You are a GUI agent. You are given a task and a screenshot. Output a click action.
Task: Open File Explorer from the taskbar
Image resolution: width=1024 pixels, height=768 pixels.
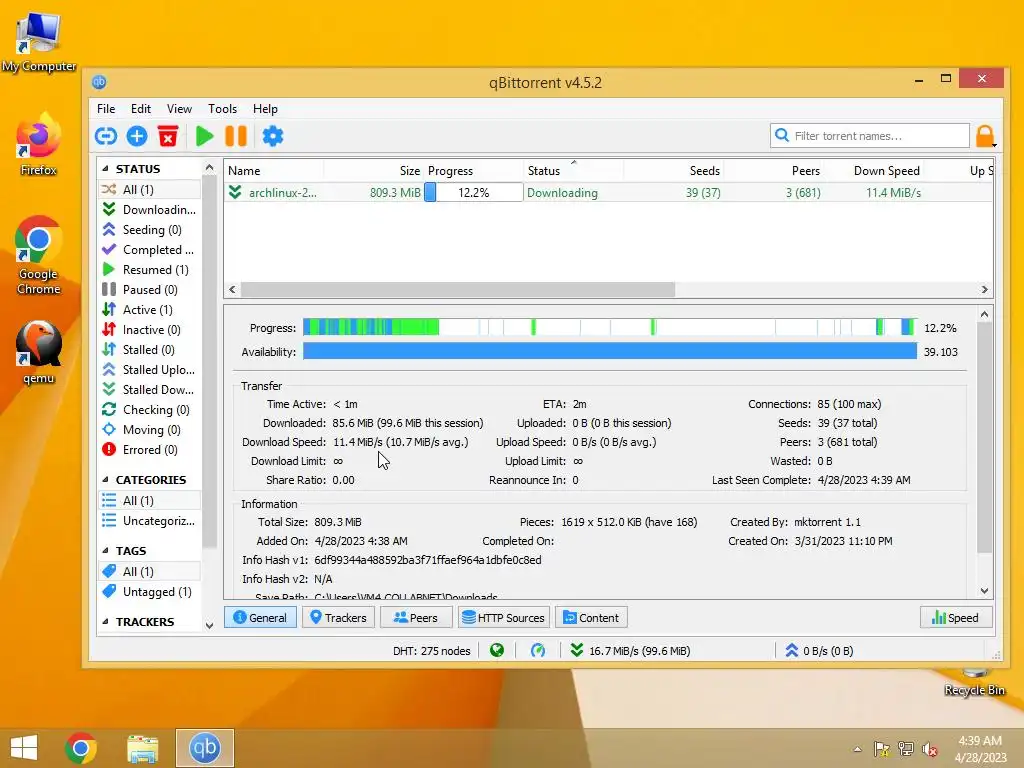click(x=142, y=748)
